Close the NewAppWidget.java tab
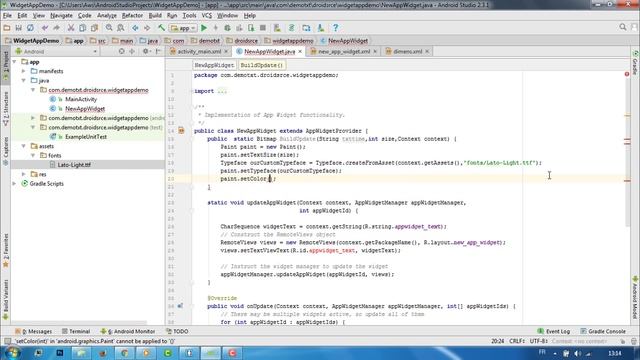The height and width of the screenshot is (360, 640). pos(300,51)
